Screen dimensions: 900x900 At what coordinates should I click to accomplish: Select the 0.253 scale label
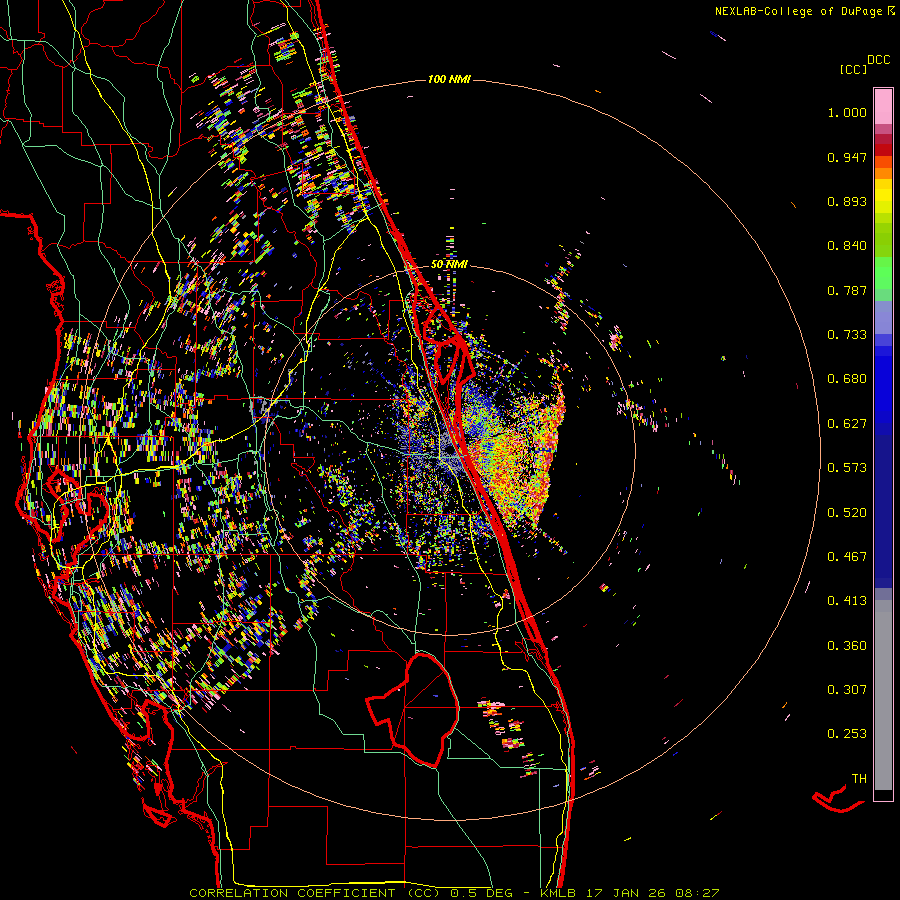pos(847,733)
